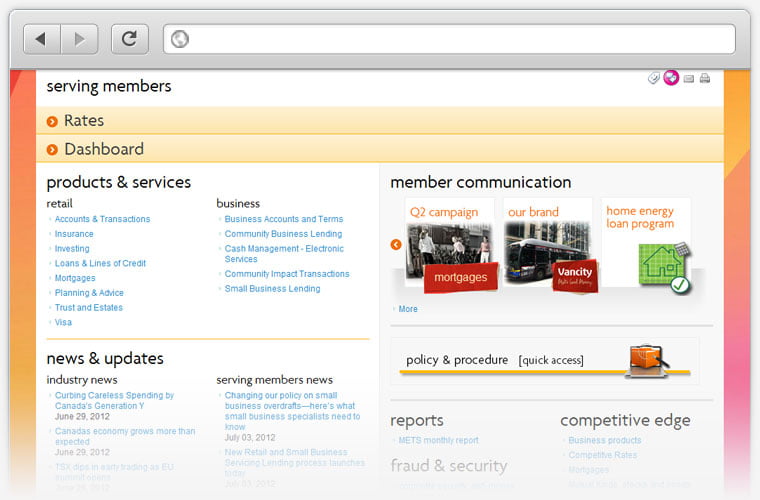Click the serving members news subheading
This screenshot has height=500, width=760.
(x=274, y=380)
